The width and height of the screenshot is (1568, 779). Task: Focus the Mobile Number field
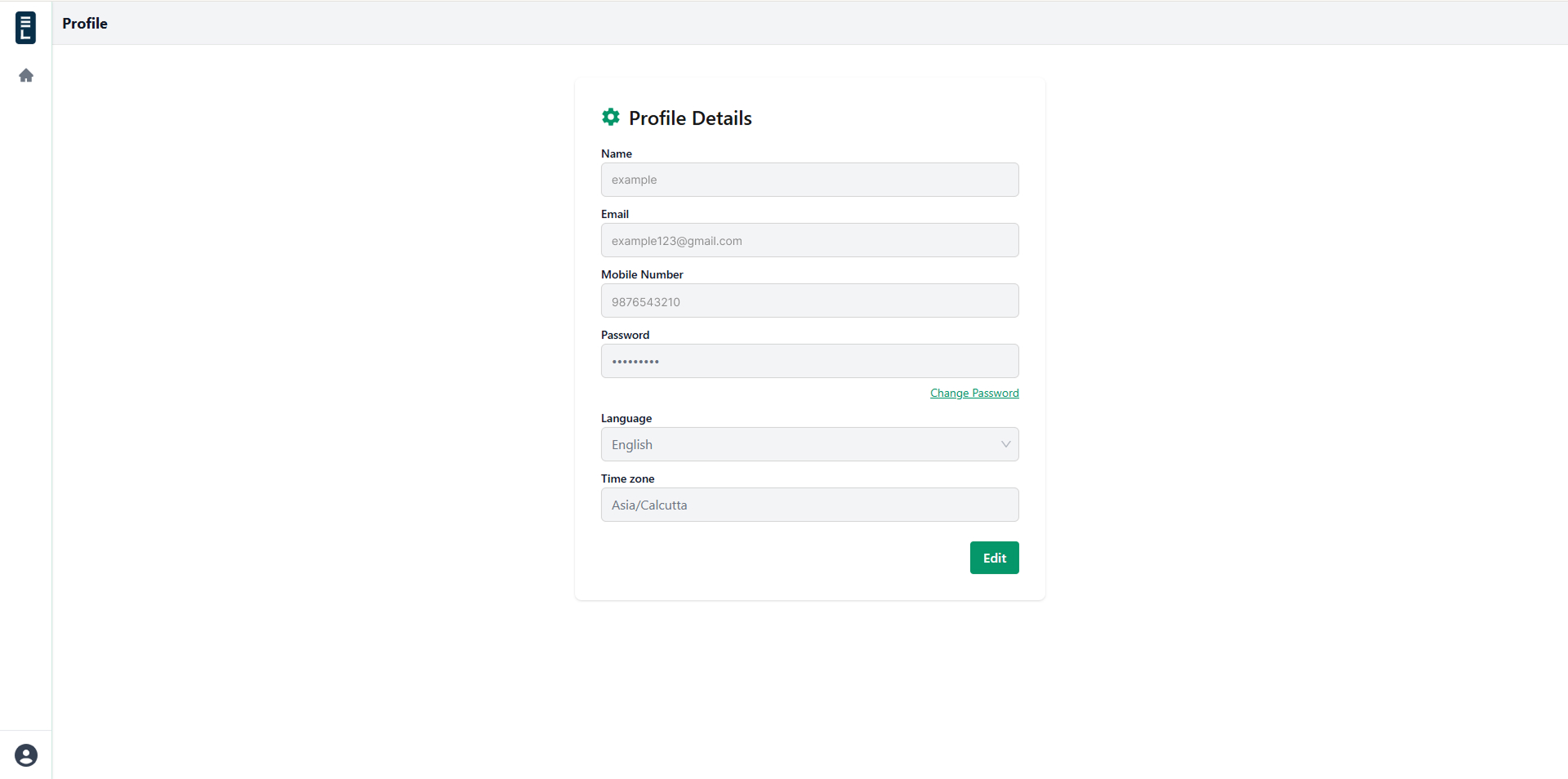point(809,300)
